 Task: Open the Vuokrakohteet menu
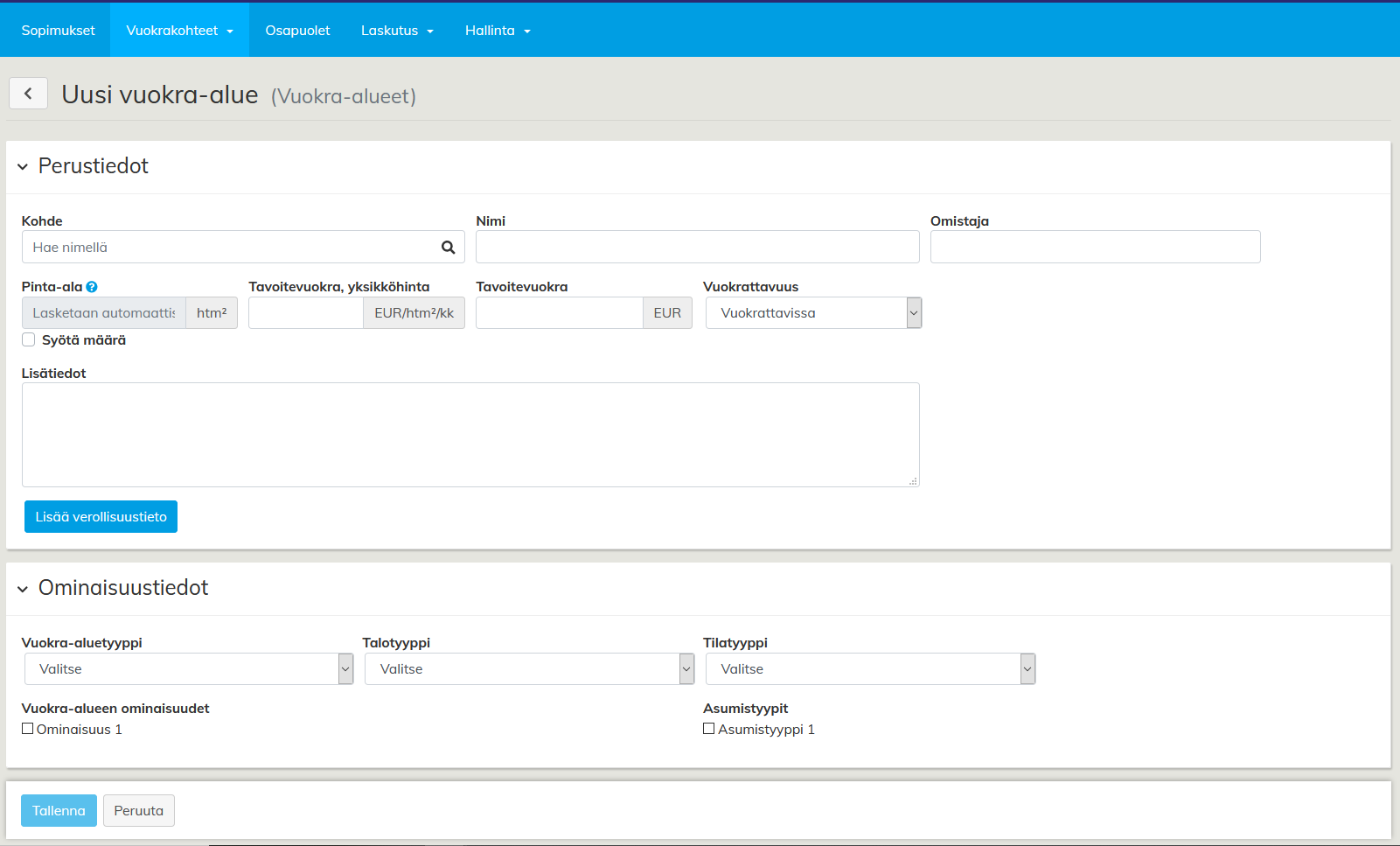point(179,31)
